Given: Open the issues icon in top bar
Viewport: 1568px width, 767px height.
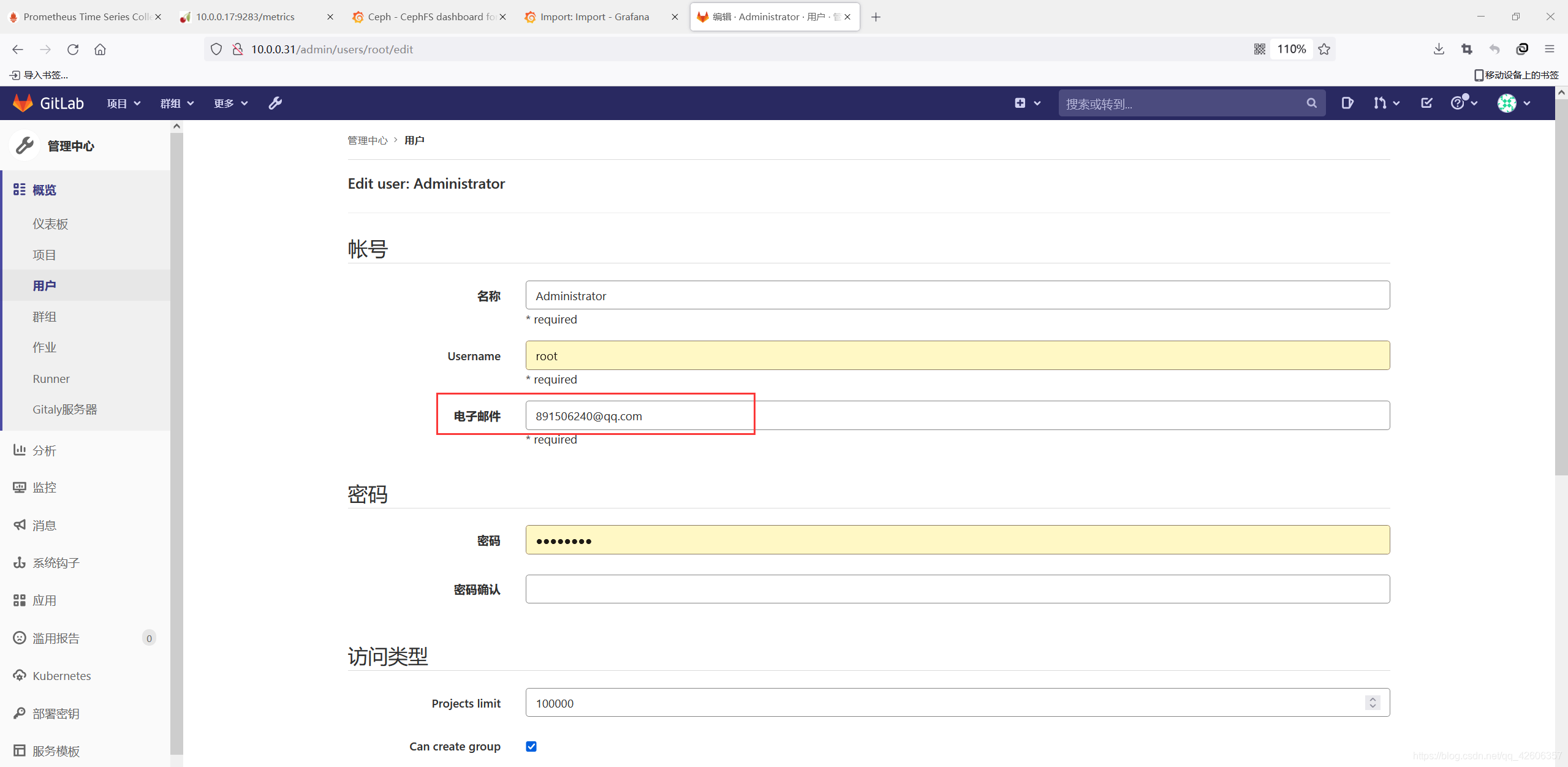Looking at the screenshot, I should pos(1347,103).
